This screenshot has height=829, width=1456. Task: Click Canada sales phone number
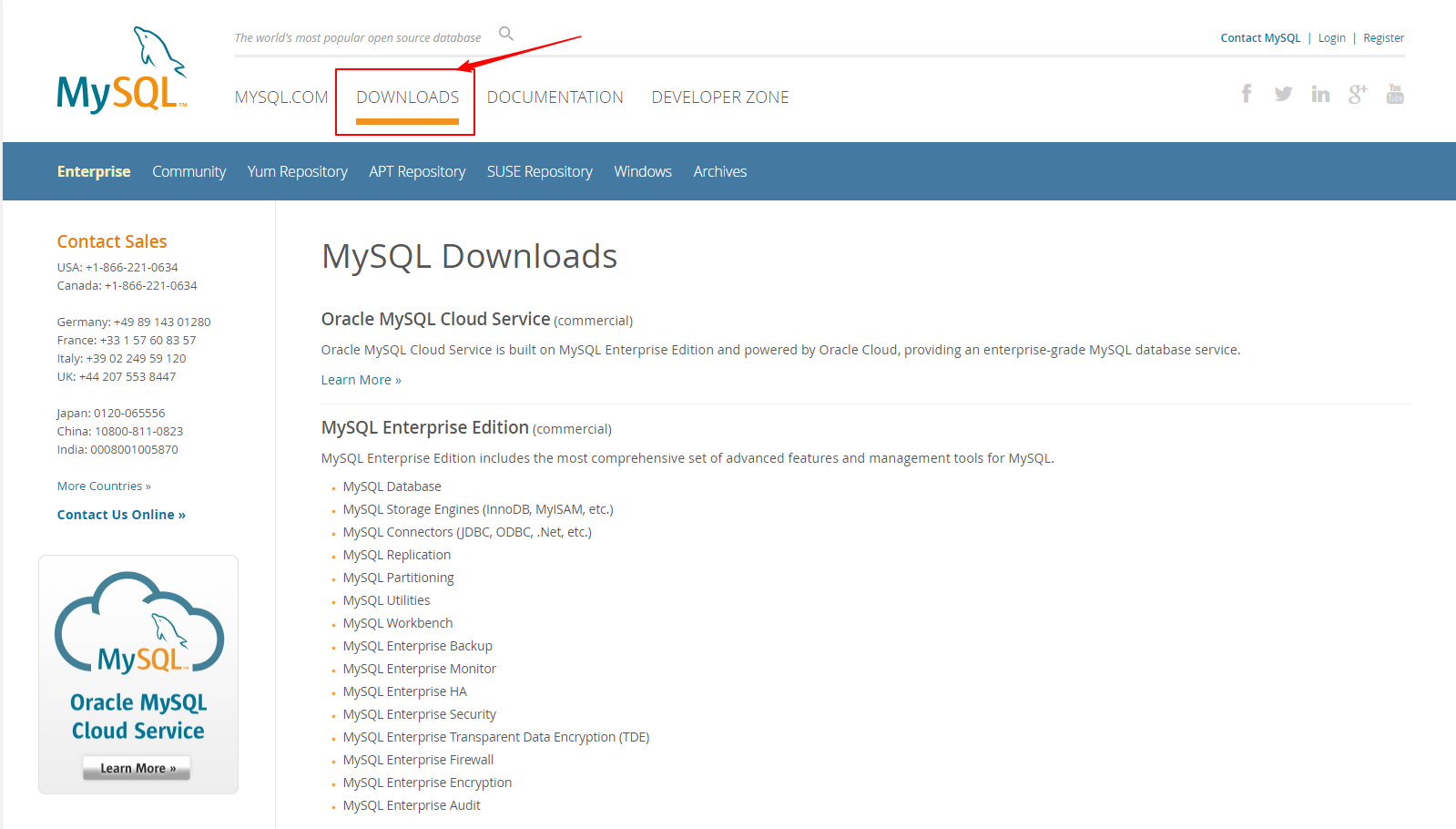click(151, 286)
